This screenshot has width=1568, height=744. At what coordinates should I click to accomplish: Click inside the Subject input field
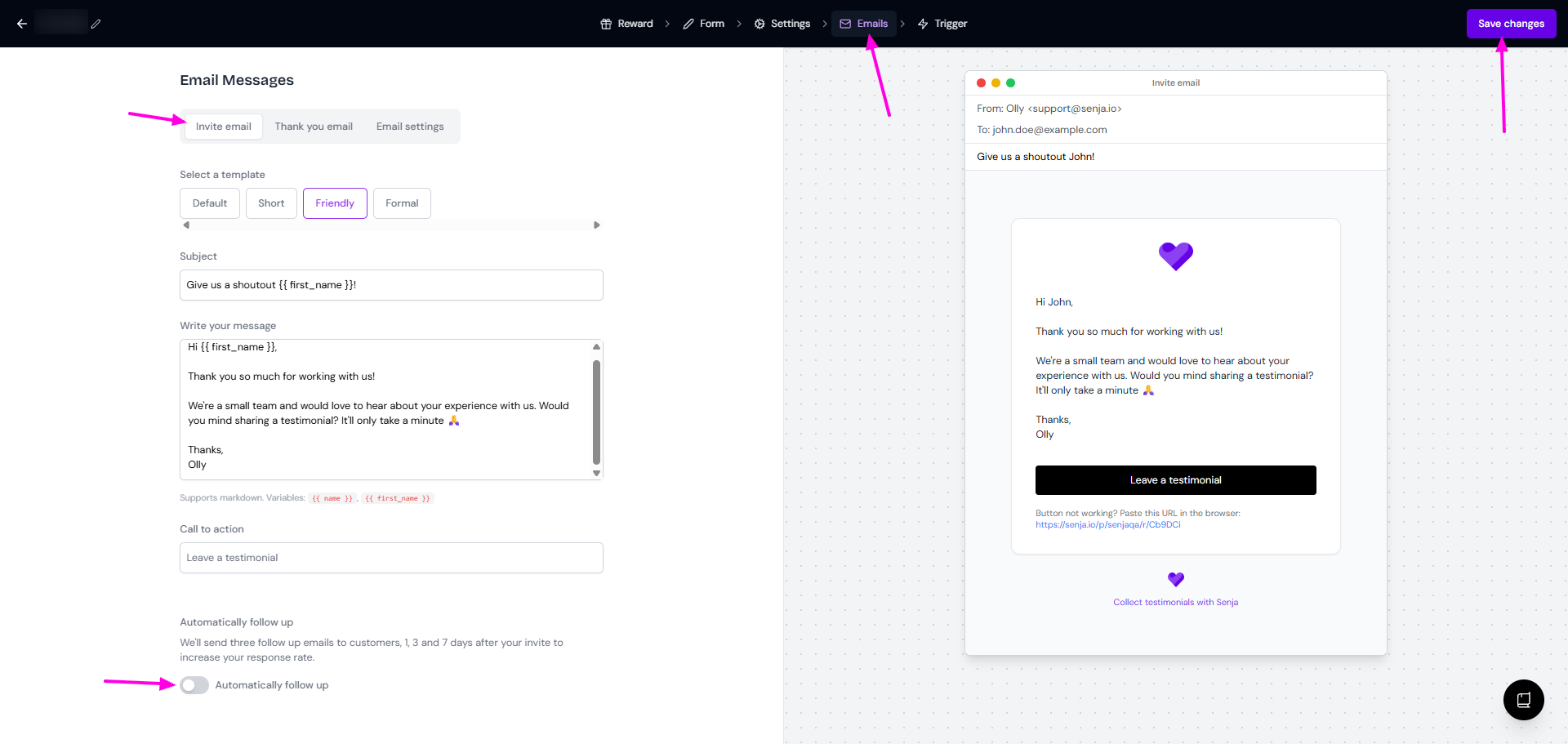tap(391, 284)
